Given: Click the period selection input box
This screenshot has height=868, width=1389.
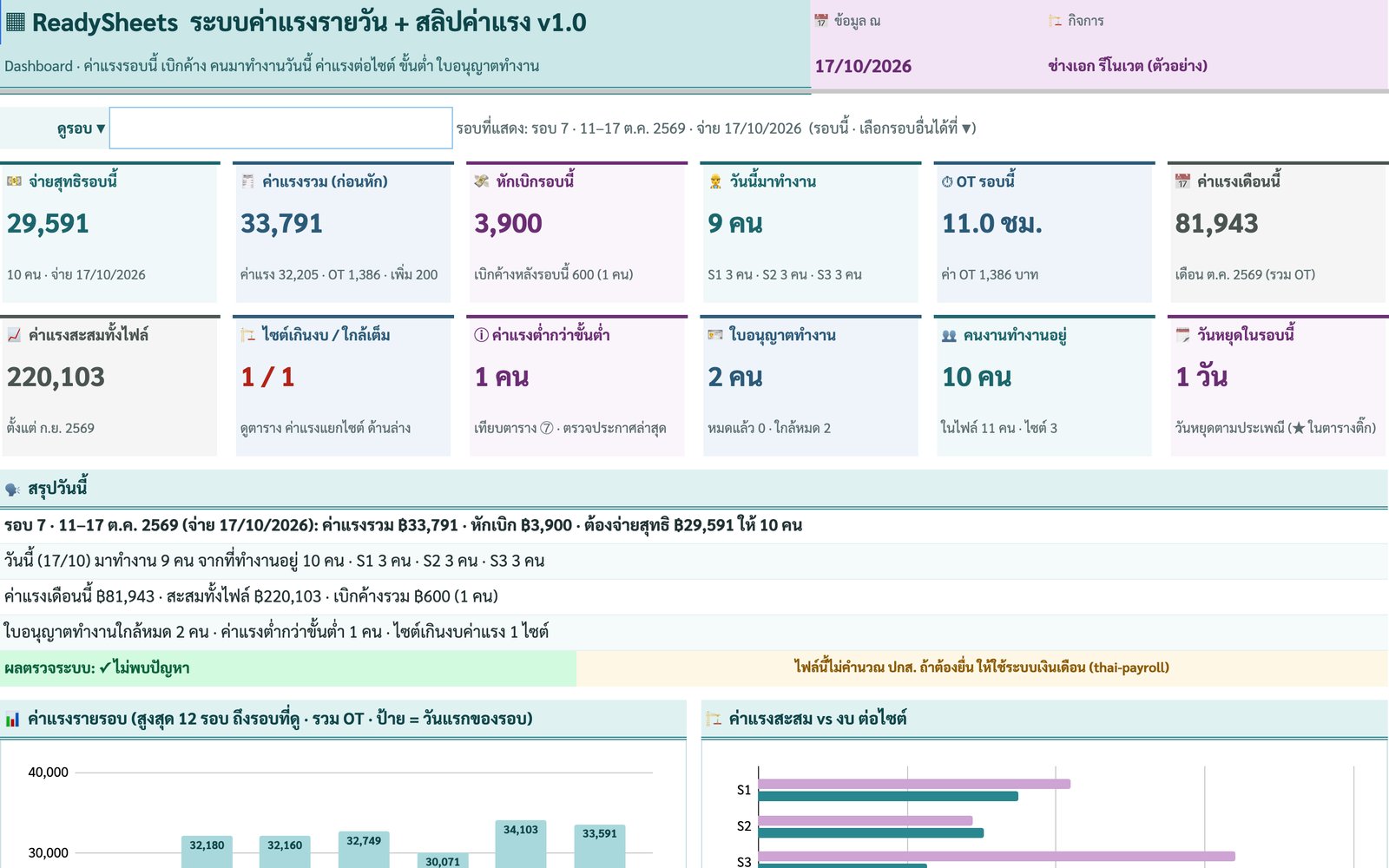Looking at the screenshot, I should point(280,128).
